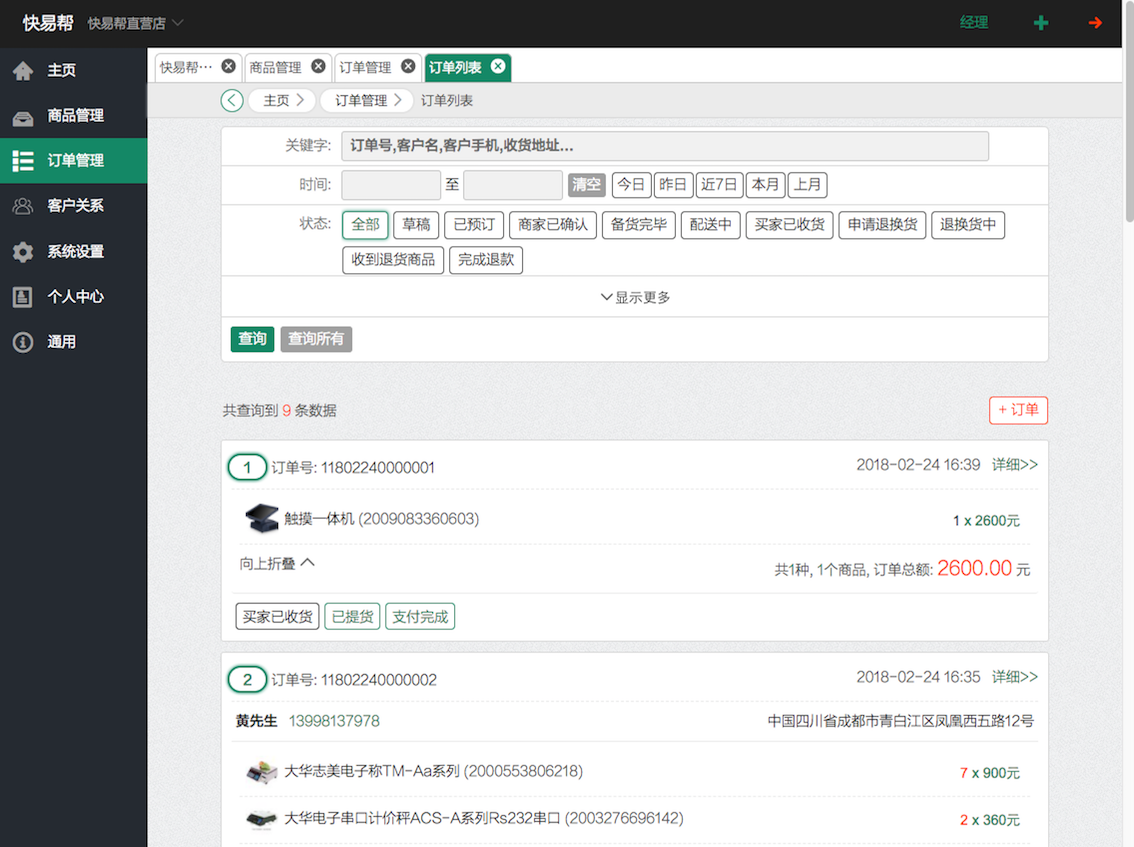This screenshot has height=847, width=1134.
Task: Click 订单管理 breadcrumb item
Action: pyautogui.click(x=367, y=101)
